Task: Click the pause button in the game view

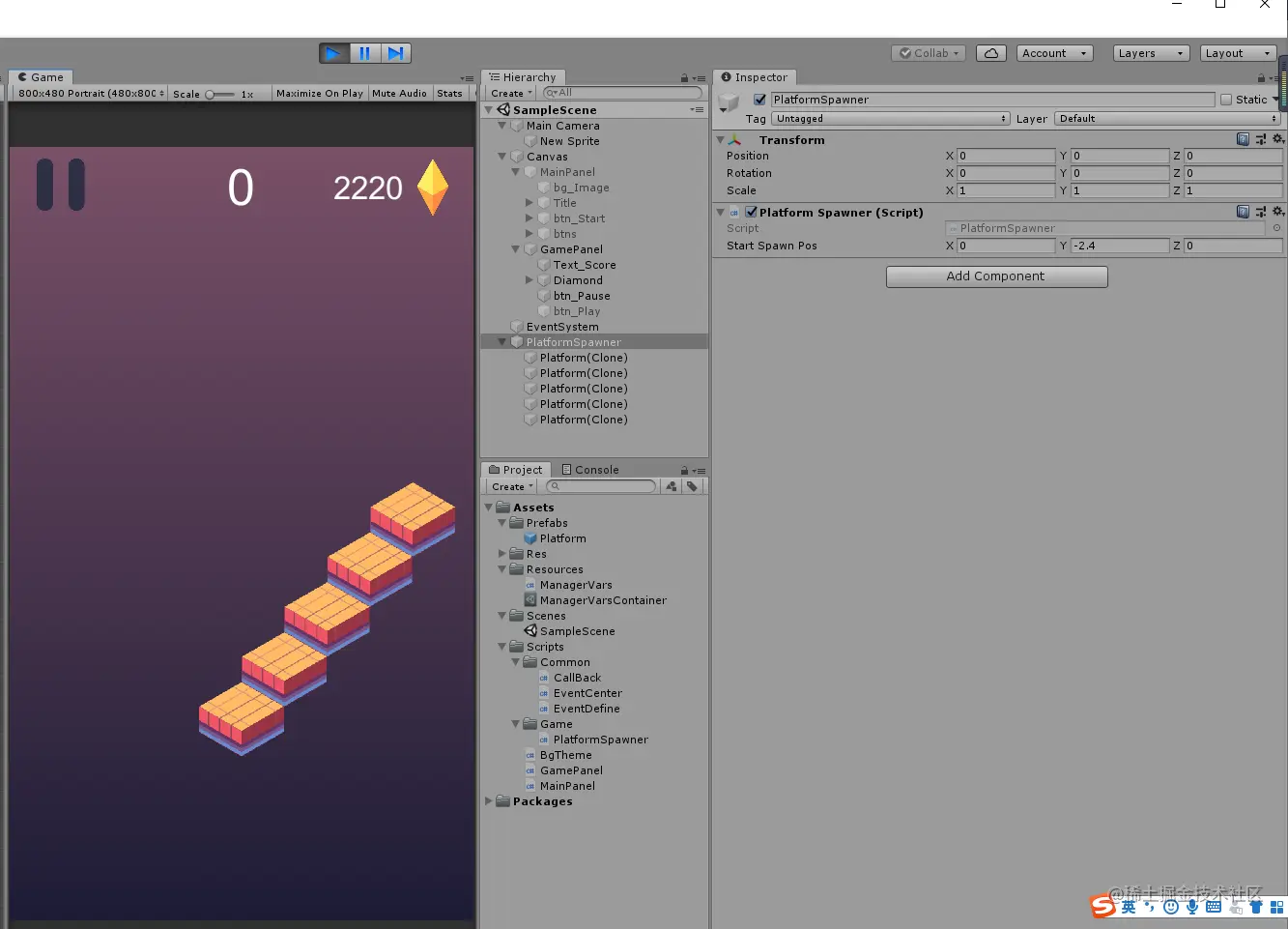Action: 61,185
